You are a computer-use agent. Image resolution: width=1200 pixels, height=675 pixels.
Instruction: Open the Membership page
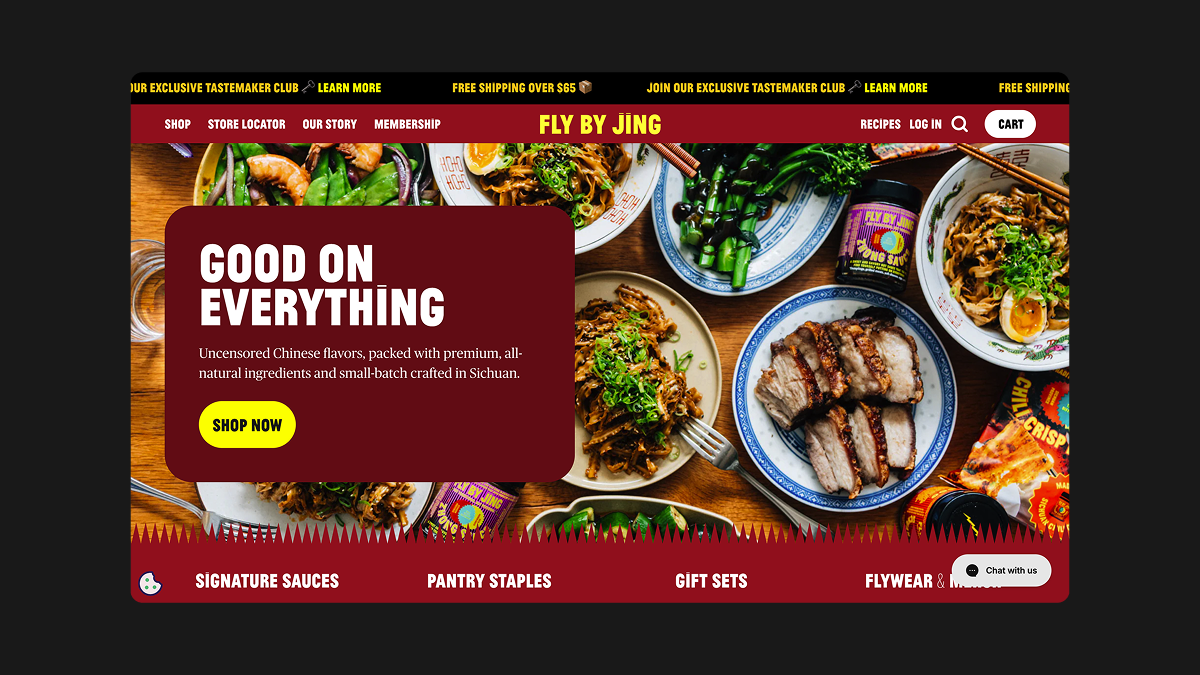(407, 124)
